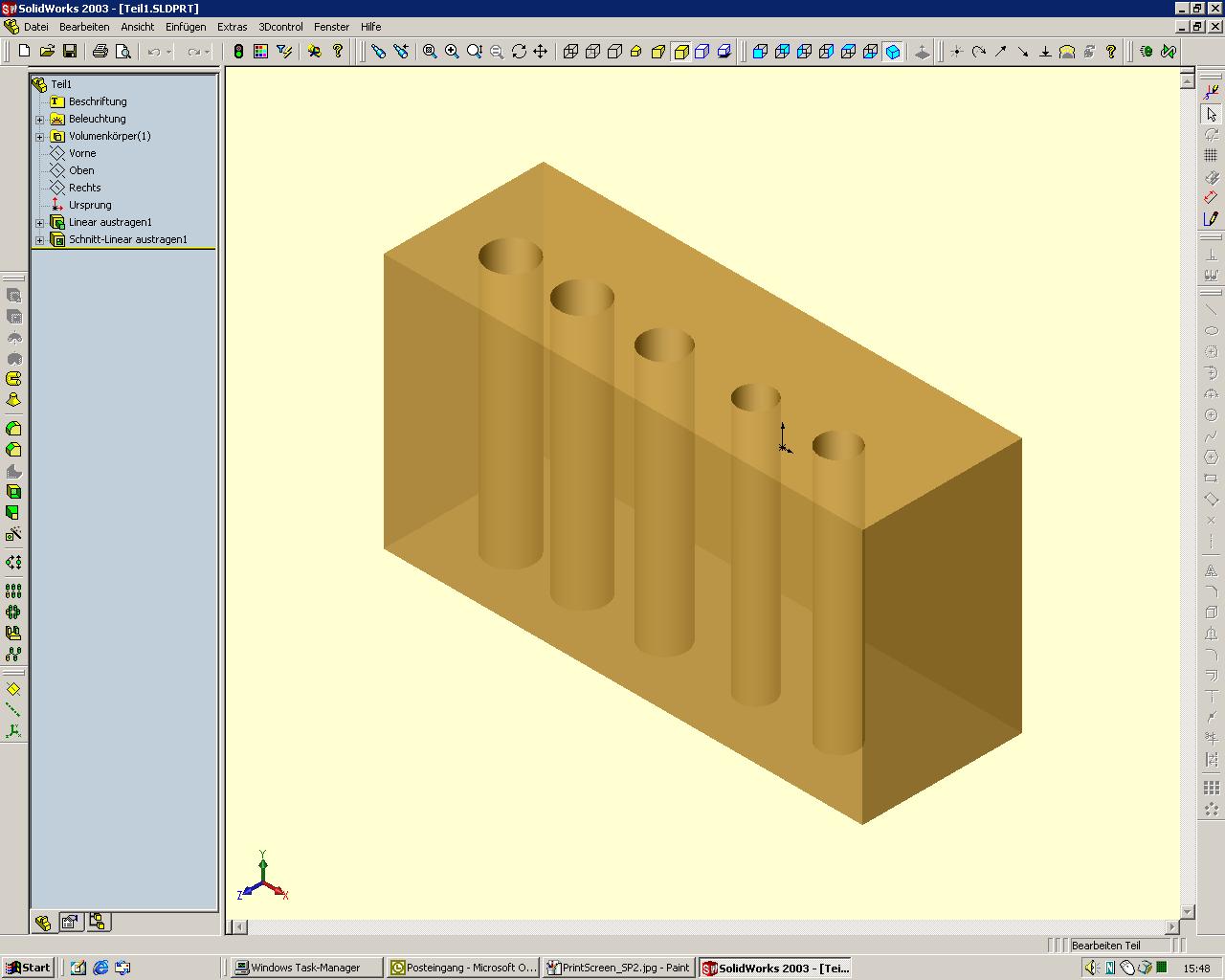Toggle Wireframe display mode

570,52
